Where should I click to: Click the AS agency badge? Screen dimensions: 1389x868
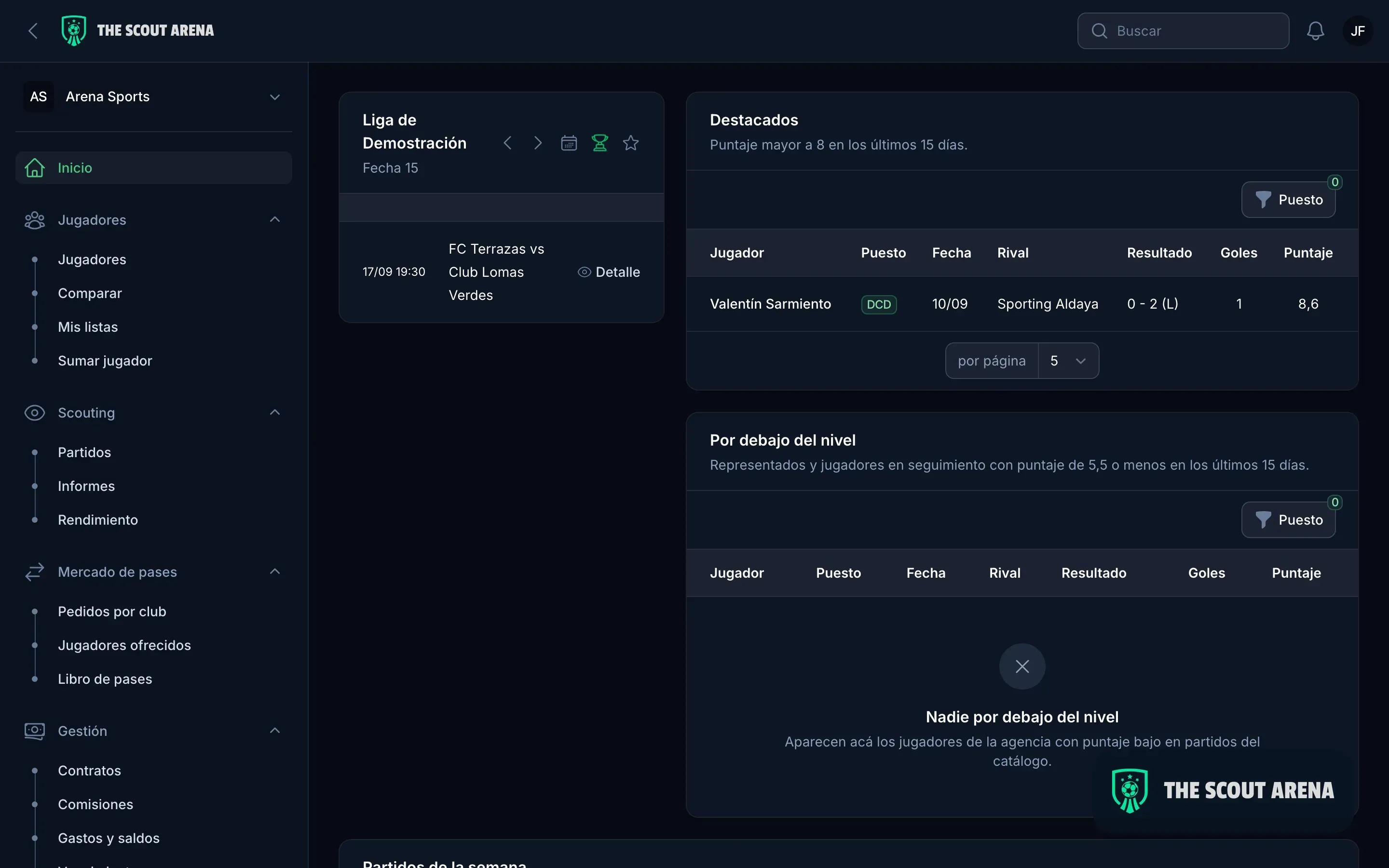point(39,96)
